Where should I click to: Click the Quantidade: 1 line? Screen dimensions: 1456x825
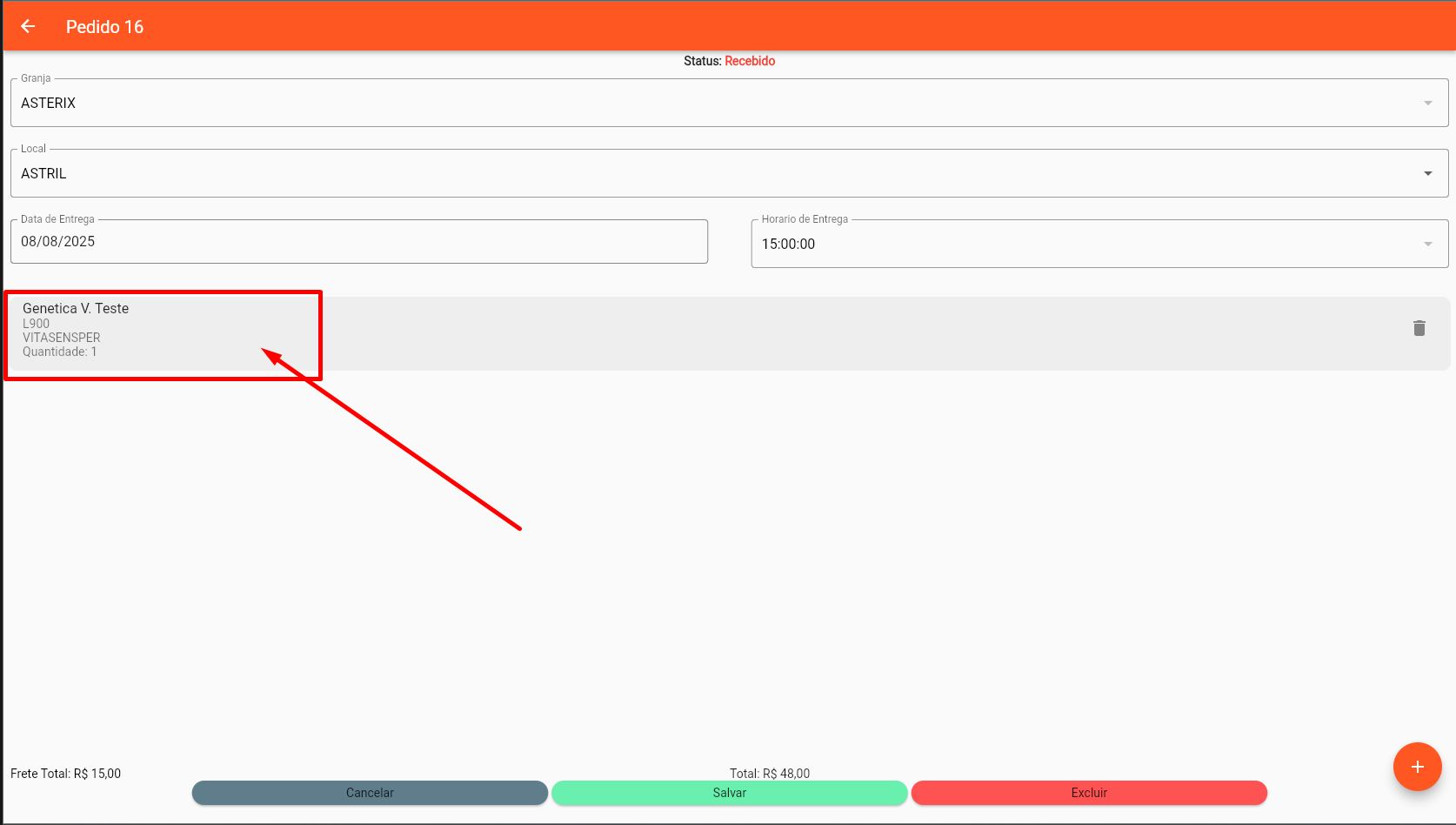tap(60, 352)
